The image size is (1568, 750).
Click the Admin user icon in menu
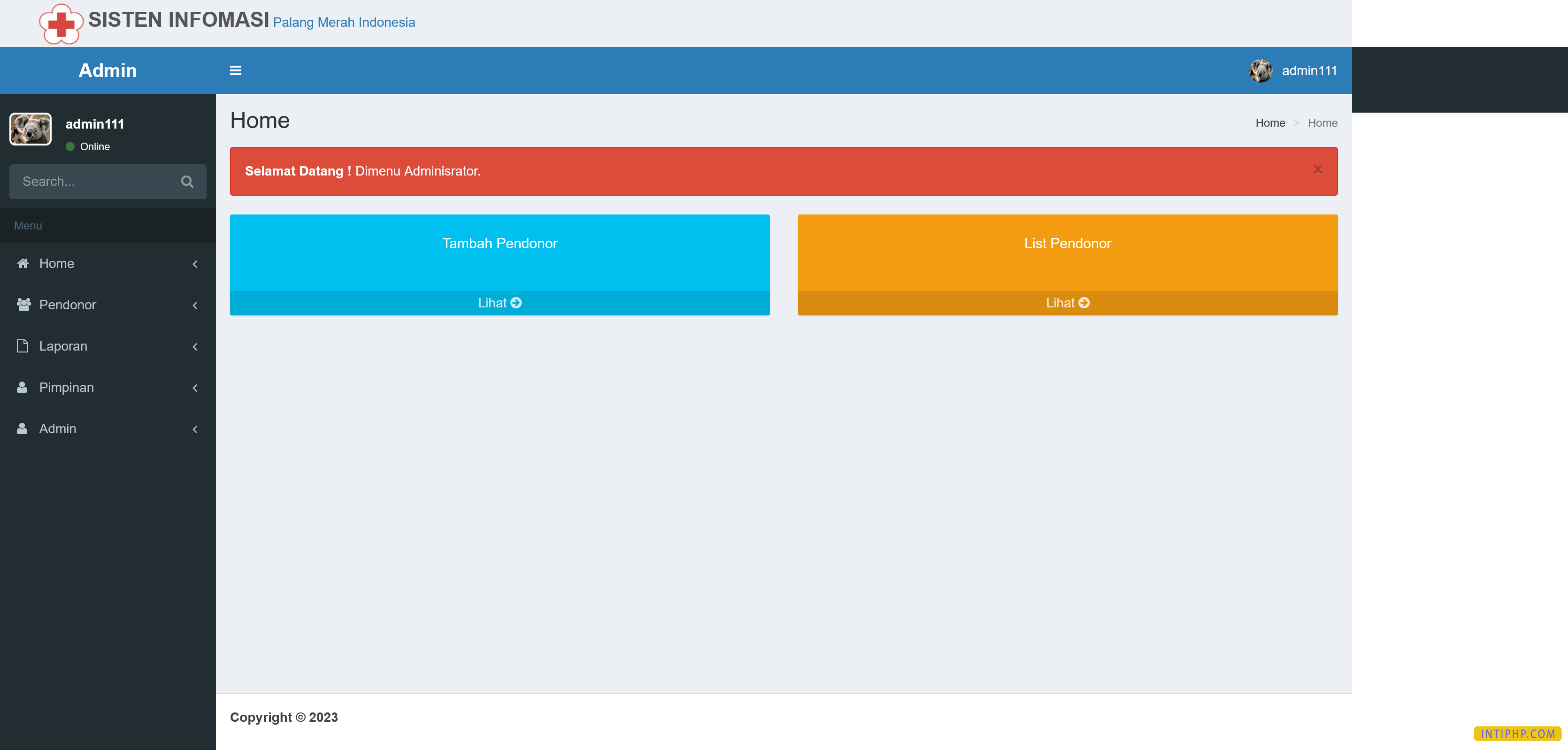click(22, 429)
